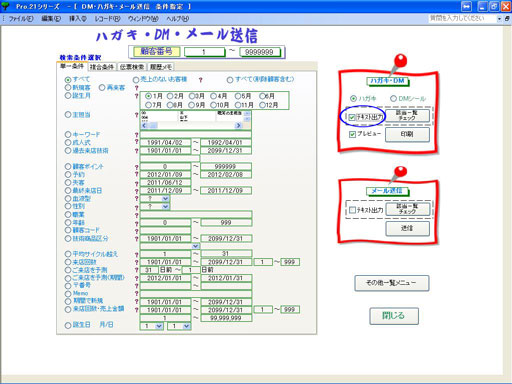Toggle the プレビュー checkbox
The height and width of the screenshot is (384, 512).
point(352,134)
